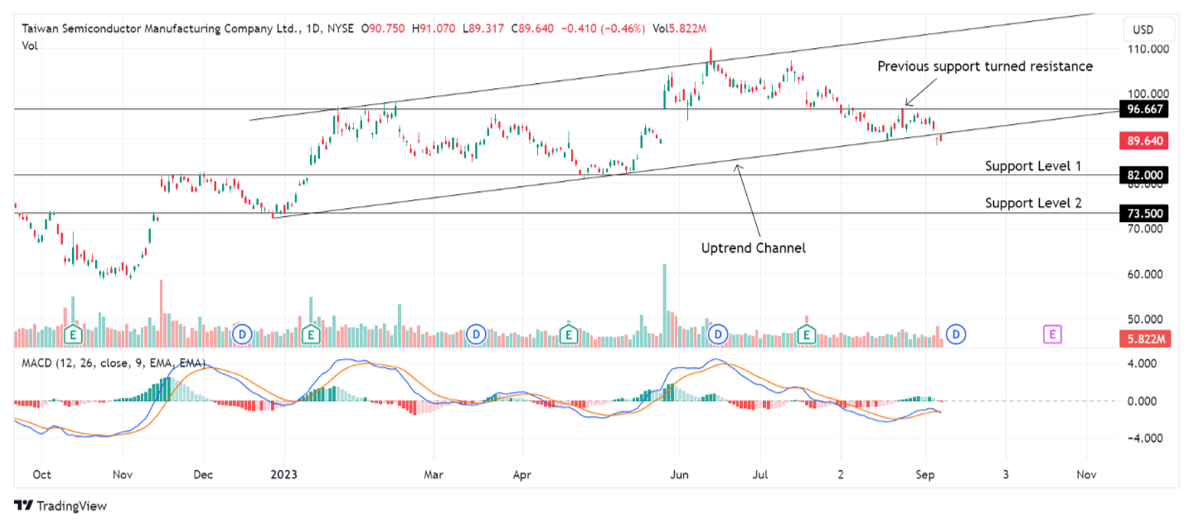Click the Vol5.822M value in header

click(x=681, y=29)
